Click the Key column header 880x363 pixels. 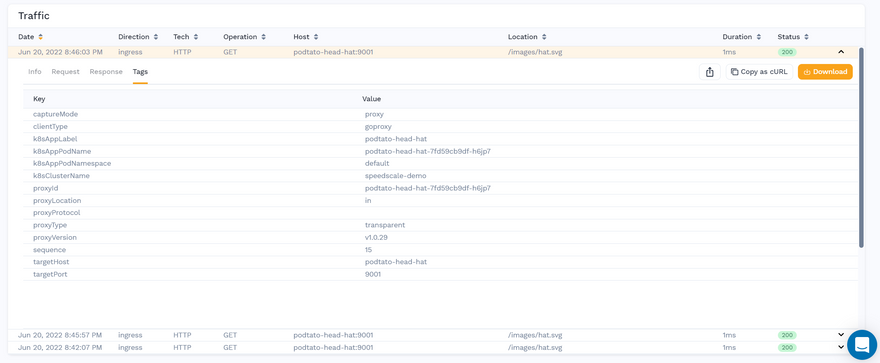click(x=39, y=99)
